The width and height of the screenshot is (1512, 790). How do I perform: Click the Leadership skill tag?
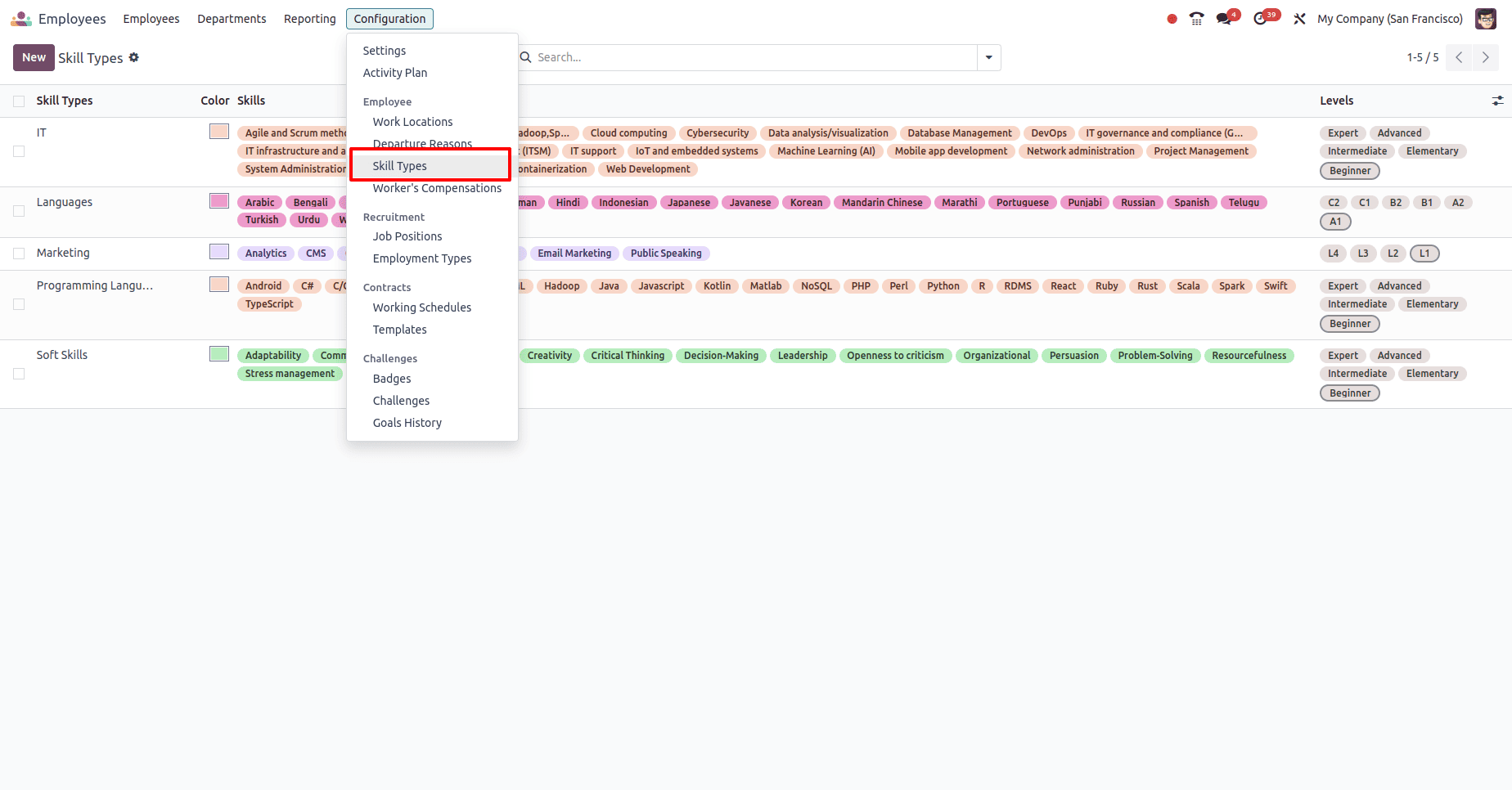click(x=803, y=356)
